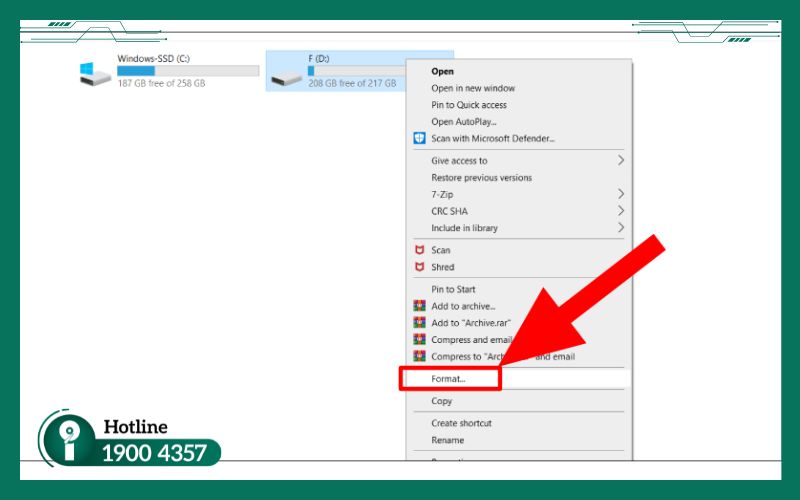
Task: Select Format... from the context menu
Action: (x=449, y=379)
